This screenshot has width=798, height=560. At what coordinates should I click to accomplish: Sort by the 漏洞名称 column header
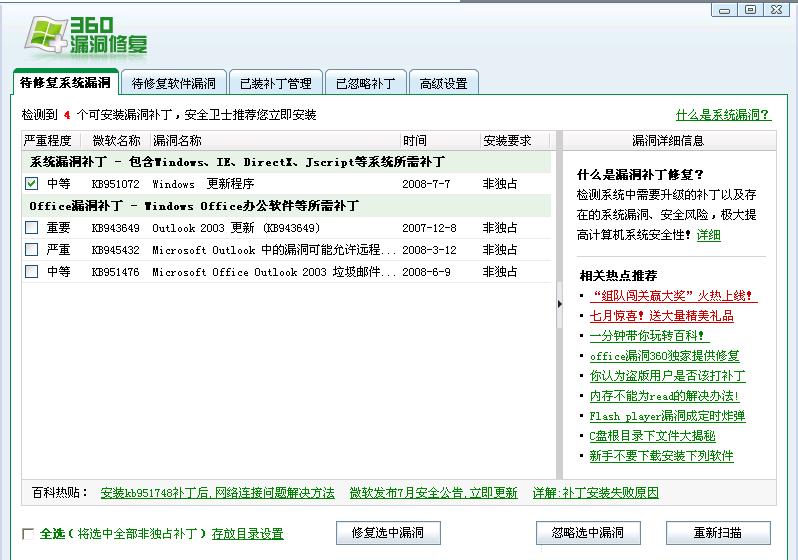276,141
